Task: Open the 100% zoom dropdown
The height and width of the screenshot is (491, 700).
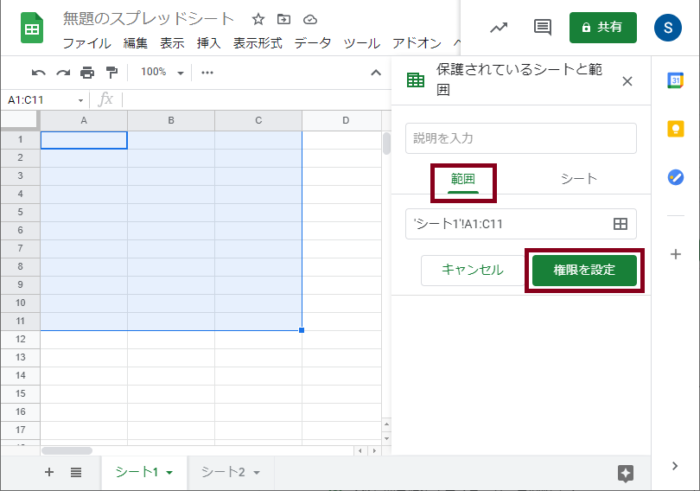Action: point(162,72)
